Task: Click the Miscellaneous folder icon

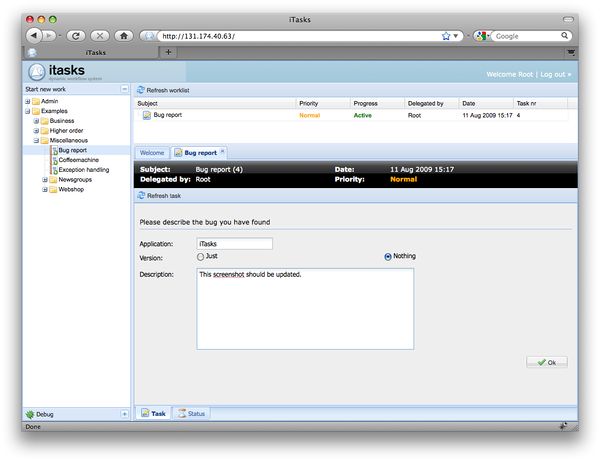Action: (x=45, y=140)
